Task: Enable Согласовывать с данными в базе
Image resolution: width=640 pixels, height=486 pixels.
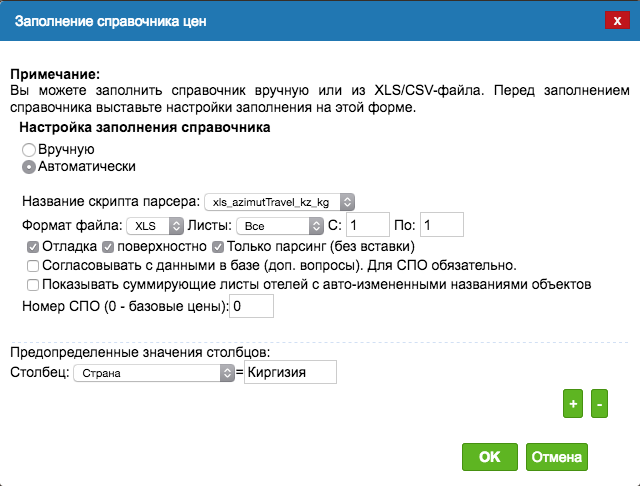Action: (x=33, y=266)
